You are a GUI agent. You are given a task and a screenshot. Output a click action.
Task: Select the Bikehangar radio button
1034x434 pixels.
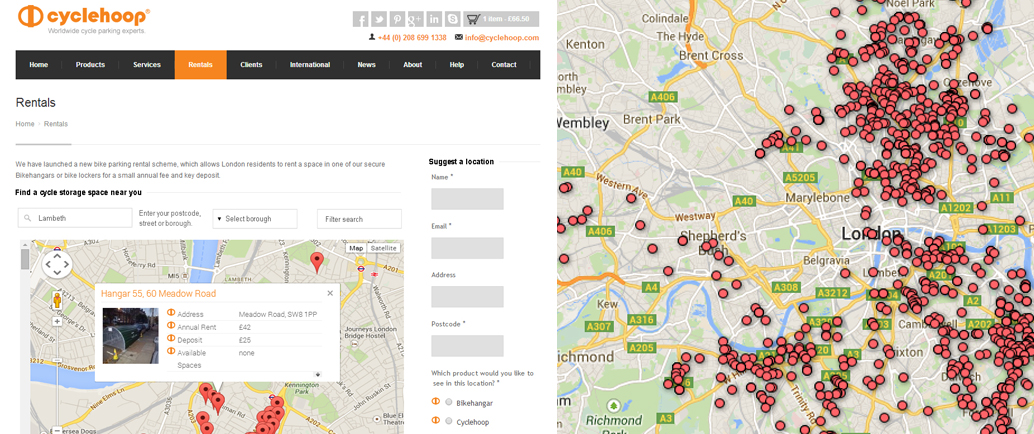click(x=449, y=402)
